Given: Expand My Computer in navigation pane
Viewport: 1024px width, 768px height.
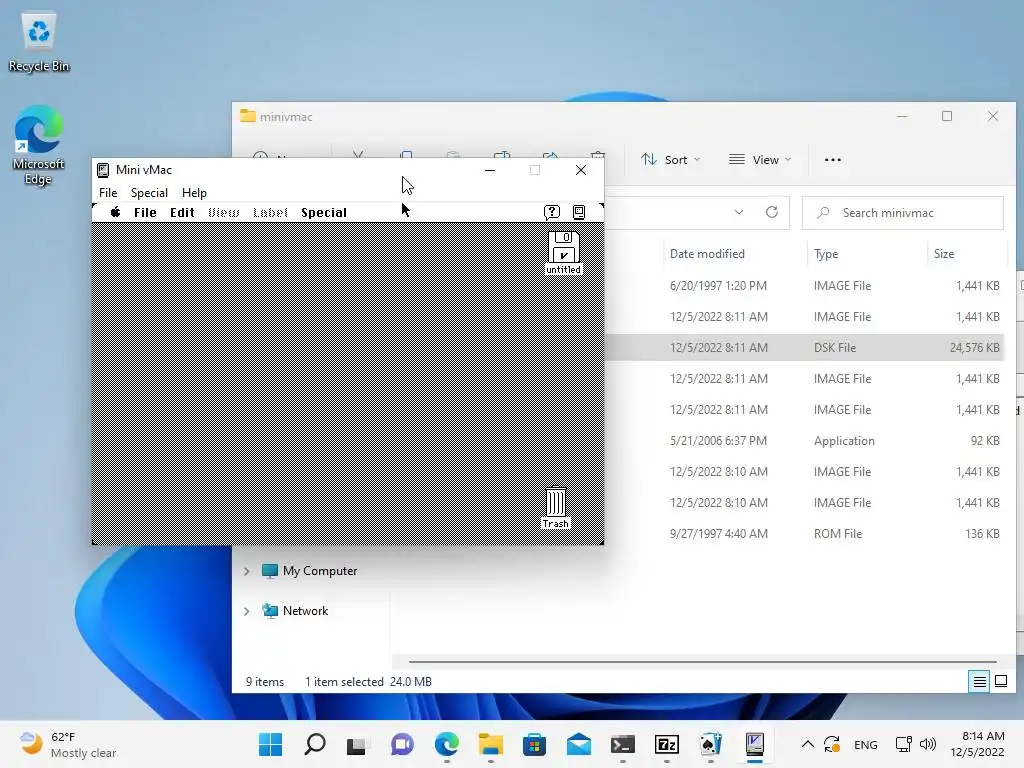Looking at the screenshot, I should click(x=246, y=571).
